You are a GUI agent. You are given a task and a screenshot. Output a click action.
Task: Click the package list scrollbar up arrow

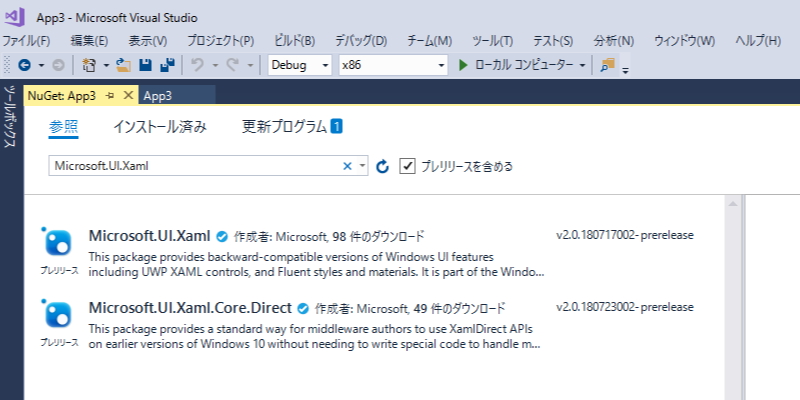733,204
